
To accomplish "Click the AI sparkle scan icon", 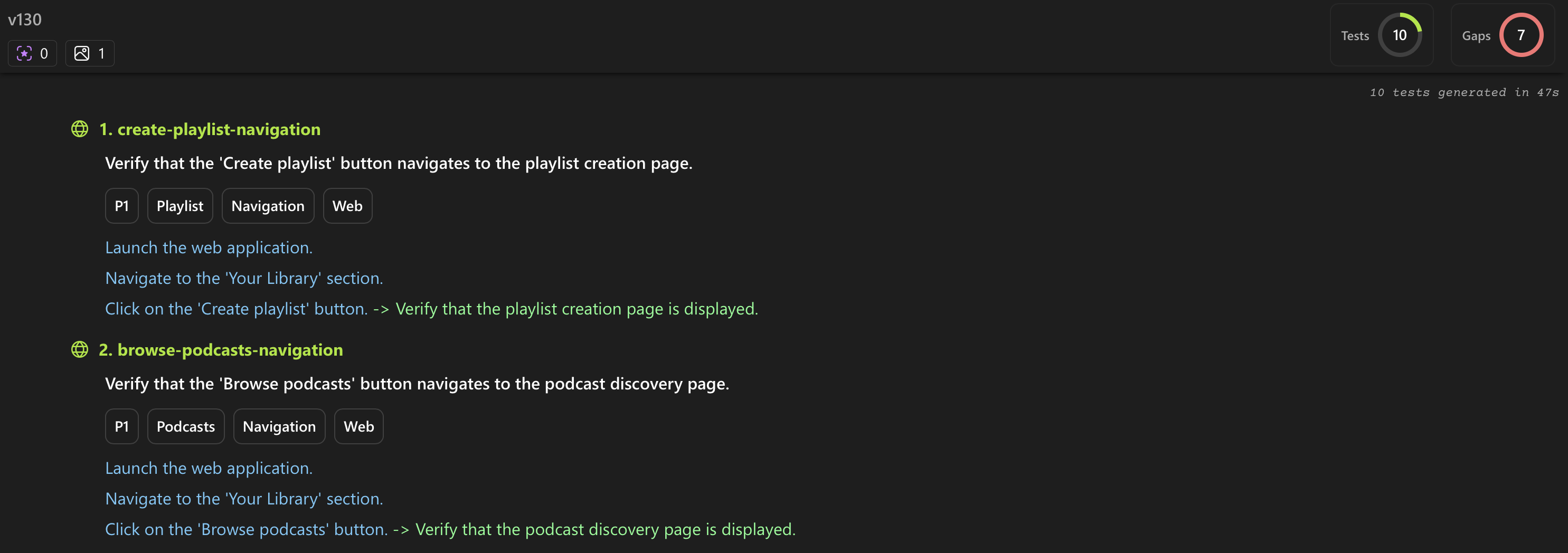I will pyautogui.click(x=24, y=53).
